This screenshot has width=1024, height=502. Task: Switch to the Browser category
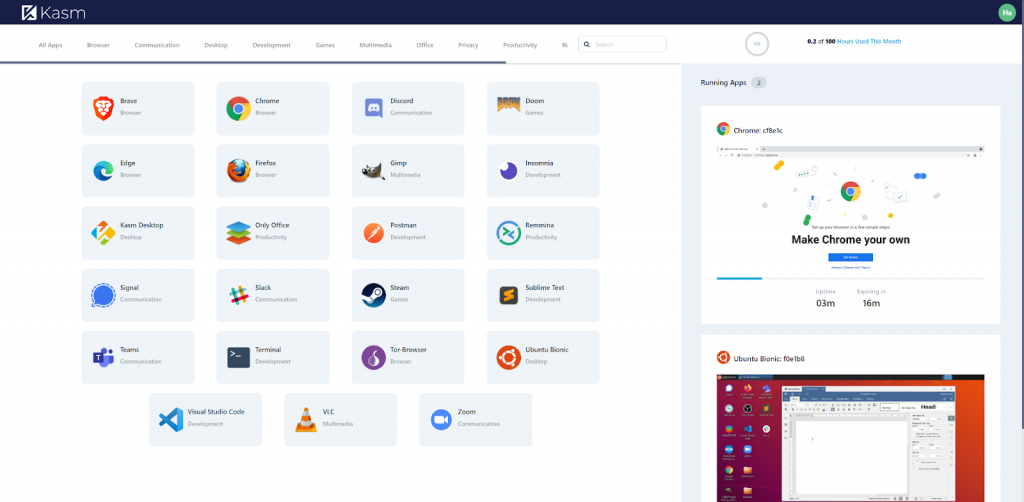coord(98,45)
